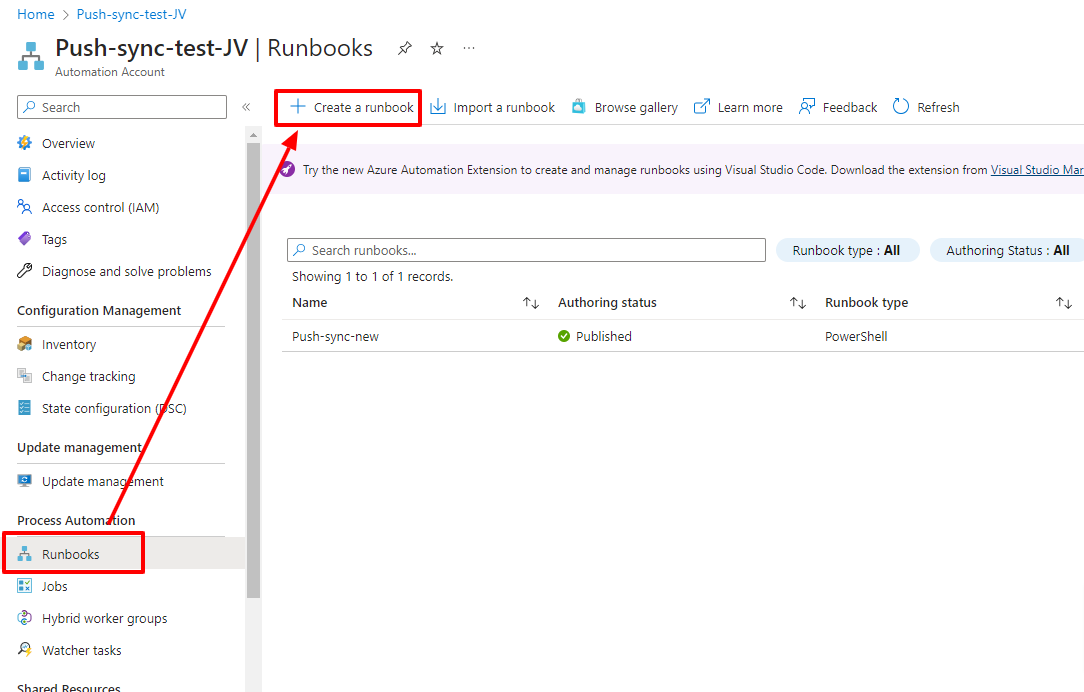Click the Search runbooks field
Viewport: 1084px width, 692px height.
(526, 250)
